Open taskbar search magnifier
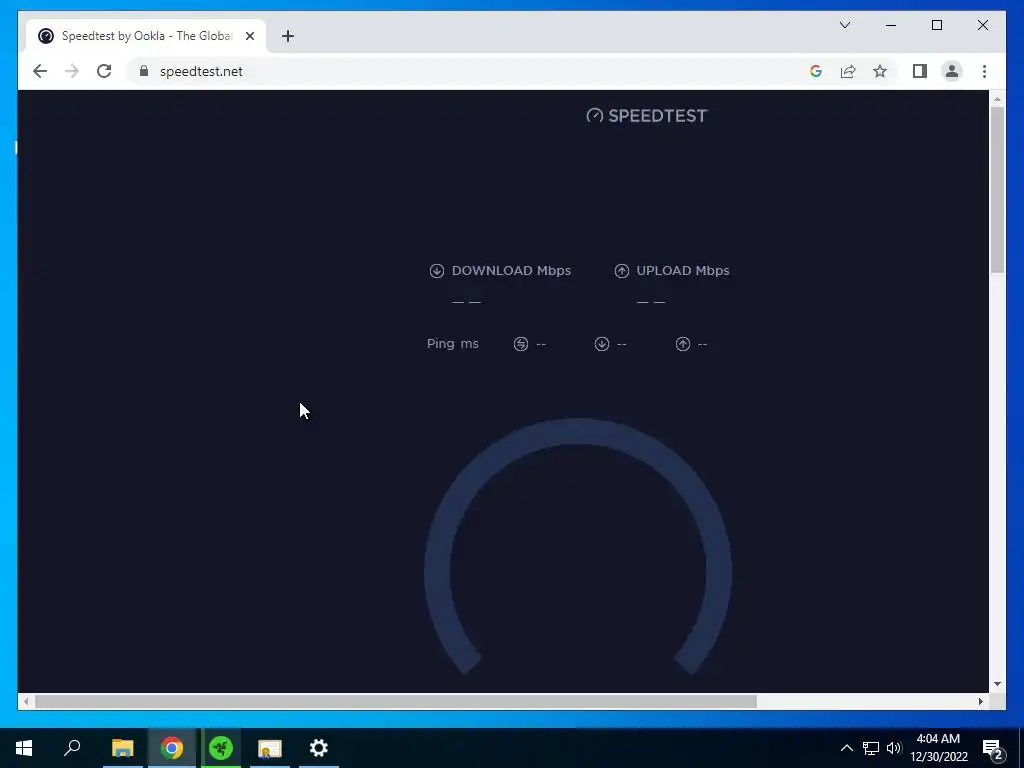The image size is (1024, 768). click(72, 748)
